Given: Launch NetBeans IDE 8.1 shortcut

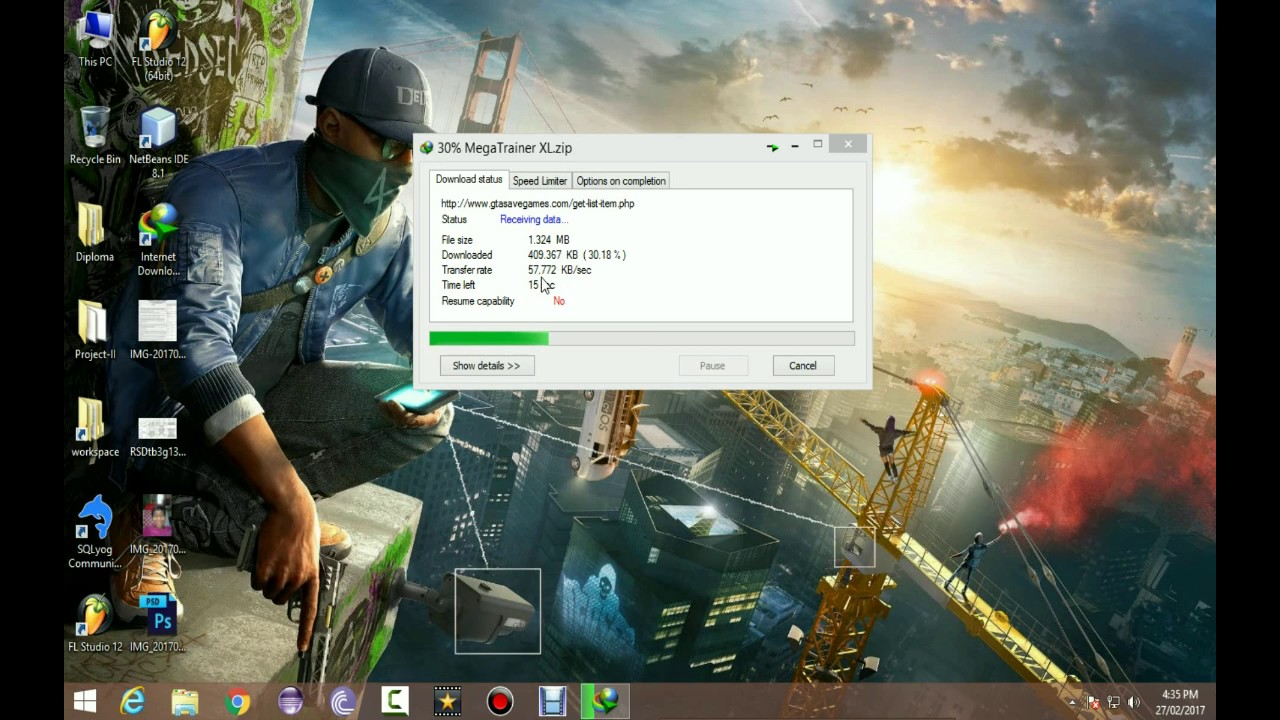Looking at the screenshot, I should click(x=158, y=143).
